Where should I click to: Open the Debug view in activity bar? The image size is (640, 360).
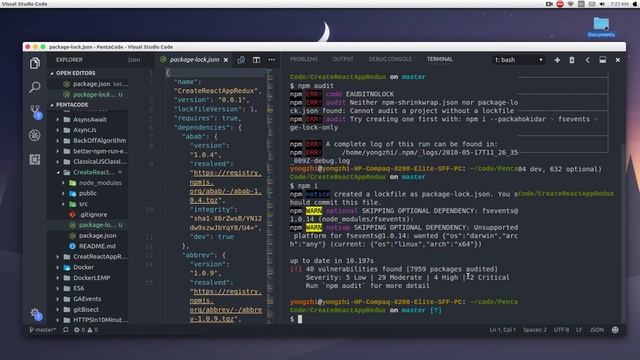pos(35,135)
